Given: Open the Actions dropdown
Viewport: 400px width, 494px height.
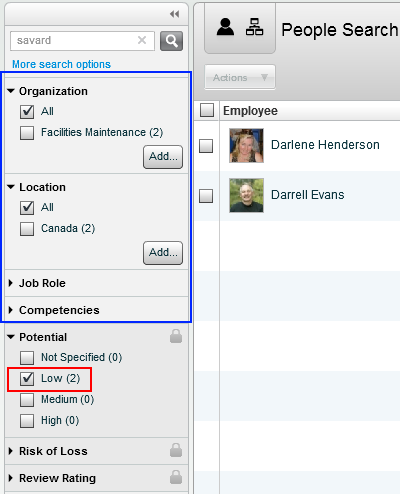Looking at the screenshot, I should 240,77.
